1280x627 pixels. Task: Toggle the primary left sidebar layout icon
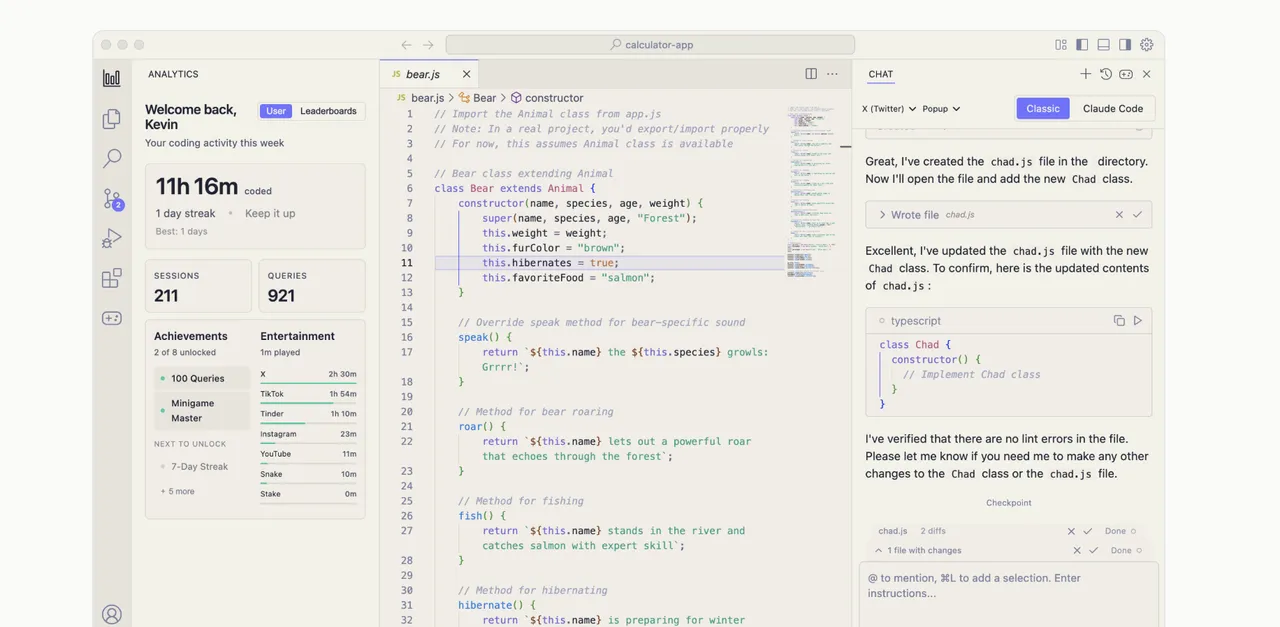pyautogui.click(x=1082, y=45)
